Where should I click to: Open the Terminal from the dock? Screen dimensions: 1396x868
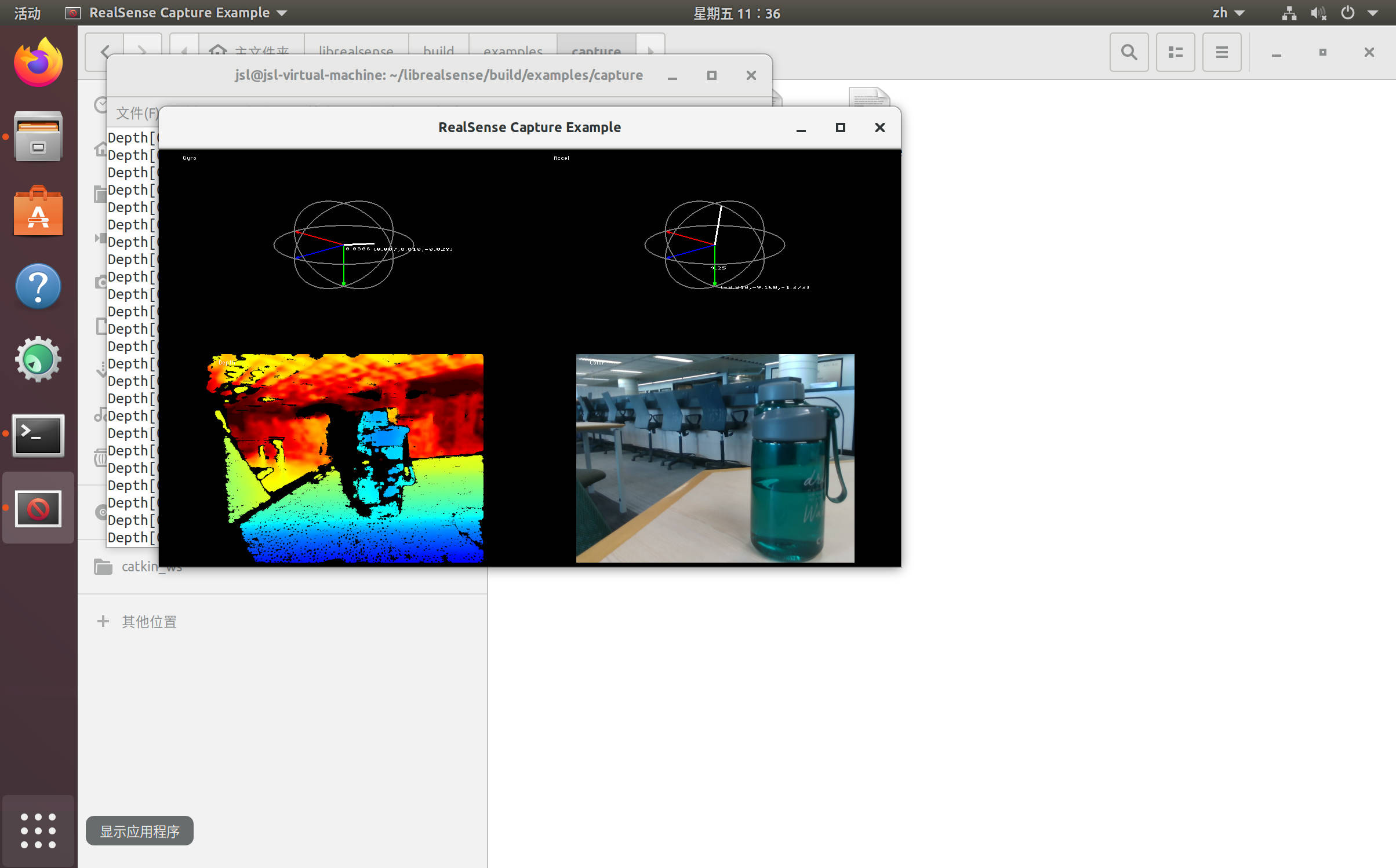click(x=37, y=435)
